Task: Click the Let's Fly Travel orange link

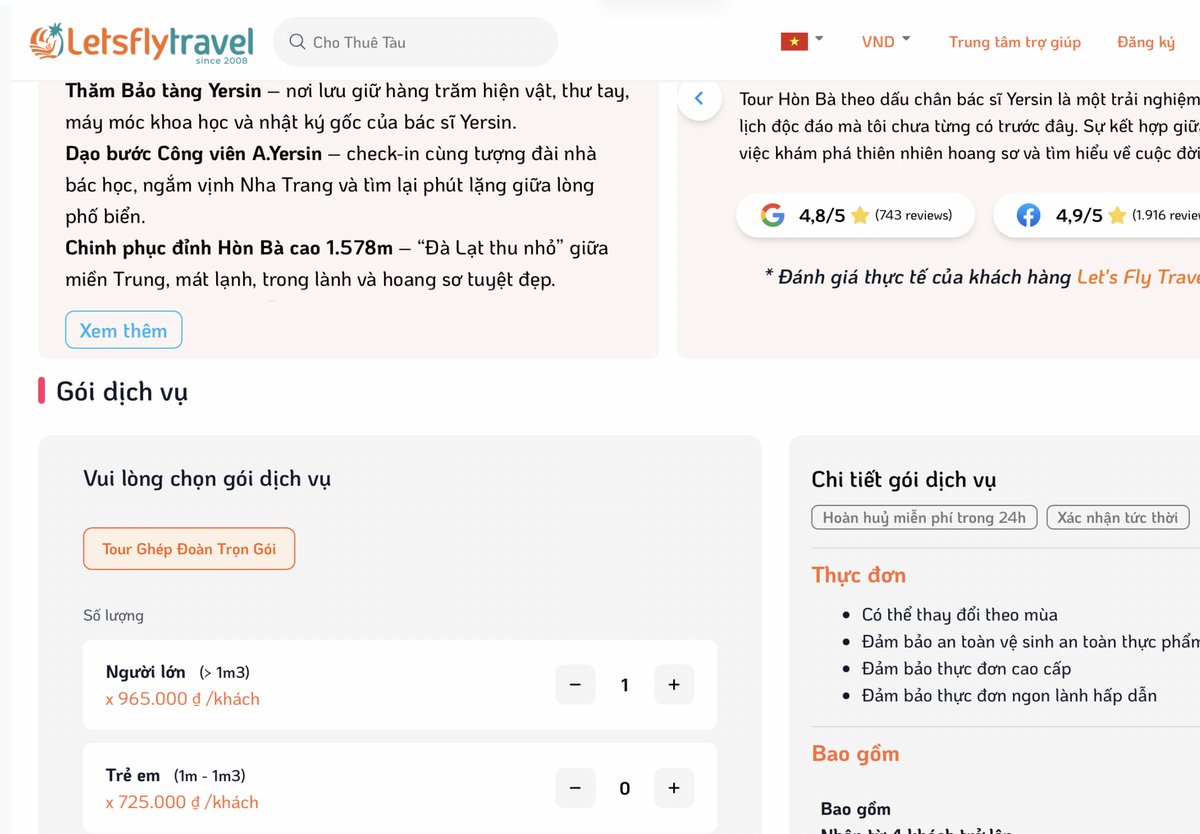Action: [x=1138, y=277]
